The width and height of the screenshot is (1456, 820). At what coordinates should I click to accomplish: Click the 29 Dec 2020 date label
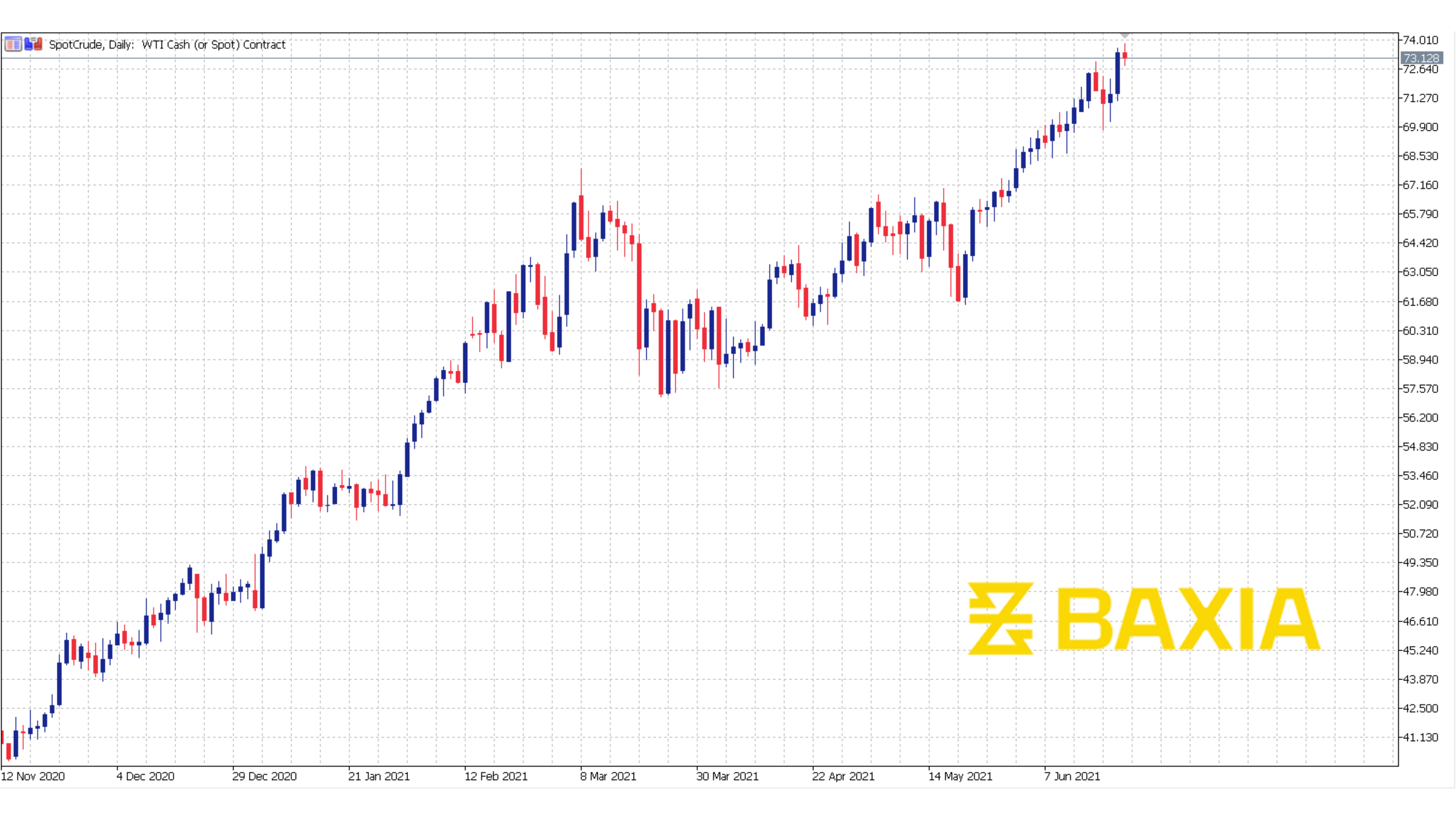(265, 777)
